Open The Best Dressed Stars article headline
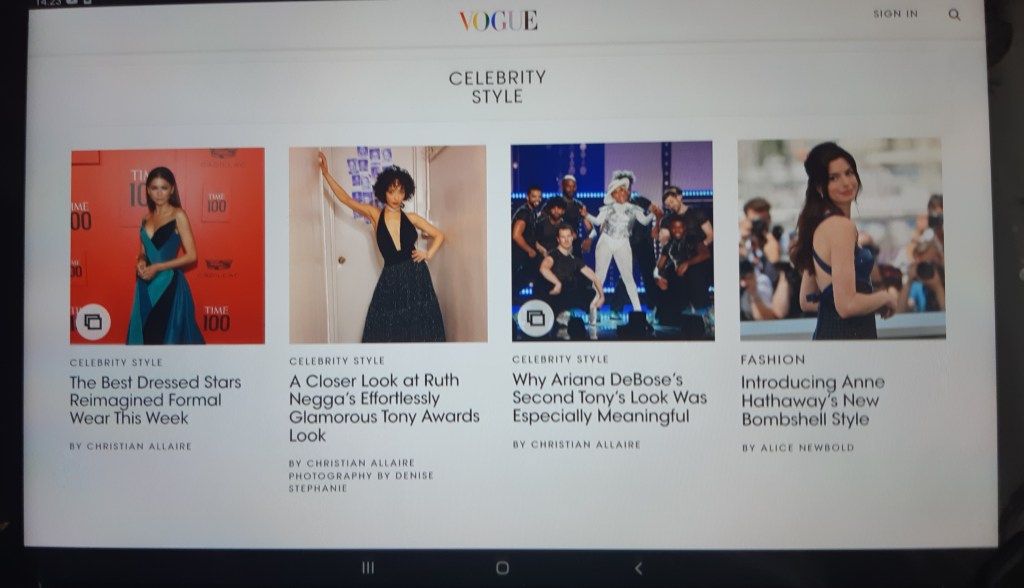This screenshot has width=1024, height=588. click(x=155, y=400)
